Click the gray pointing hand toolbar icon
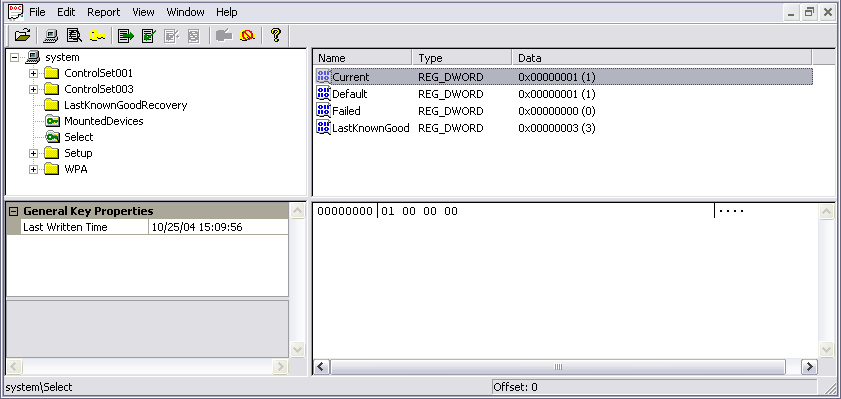 pyautogui.click(x=224, y=35)
